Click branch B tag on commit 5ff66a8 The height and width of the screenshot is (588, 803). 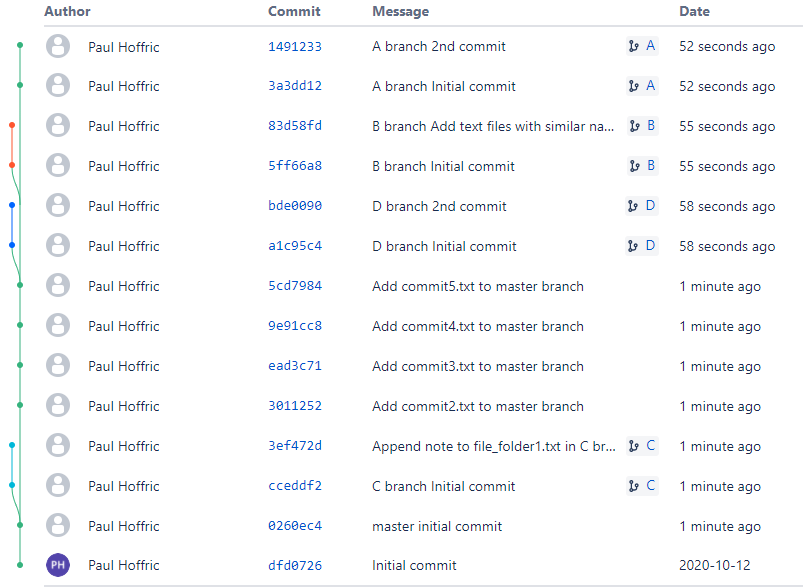[x=642, y=166]
